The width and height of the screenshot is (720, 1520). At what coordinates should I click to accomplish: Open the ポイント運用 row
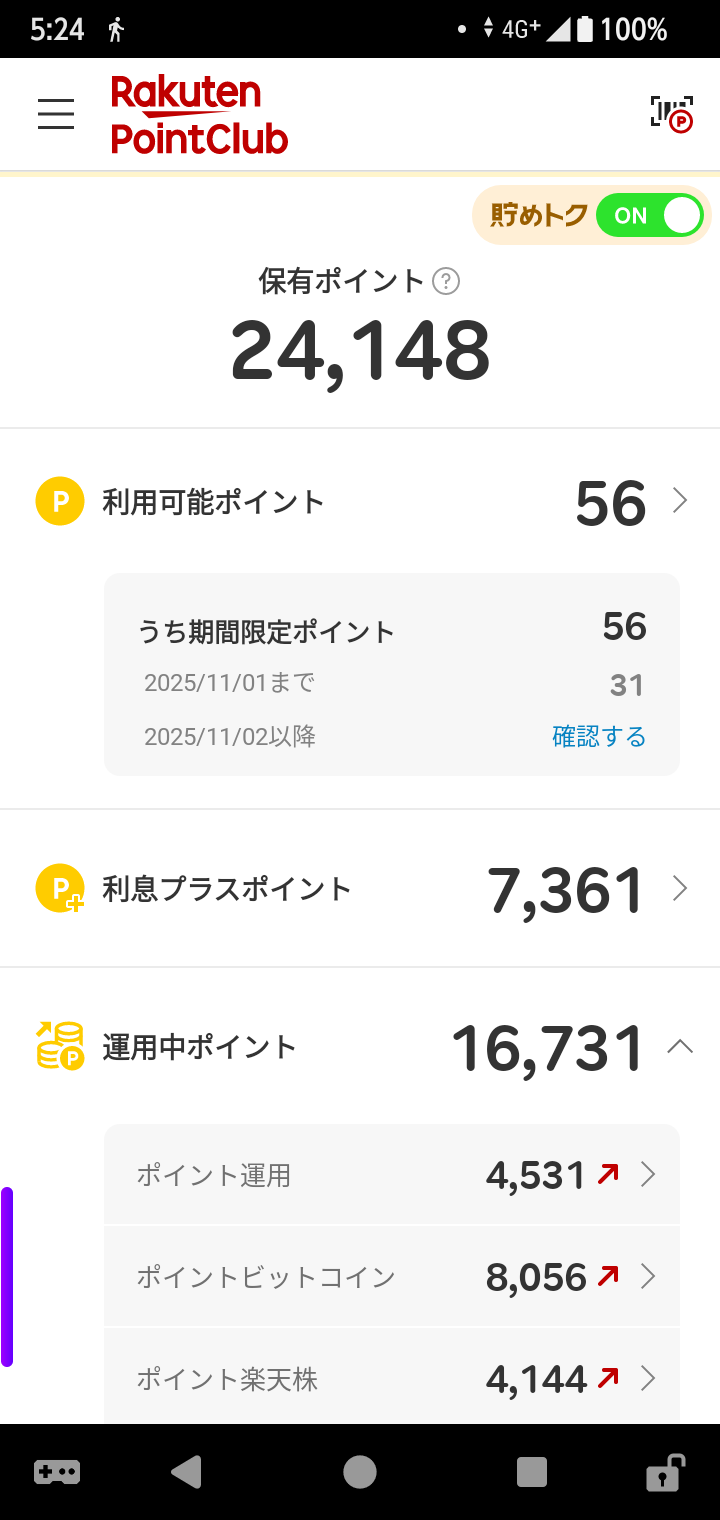point(392,1175)
